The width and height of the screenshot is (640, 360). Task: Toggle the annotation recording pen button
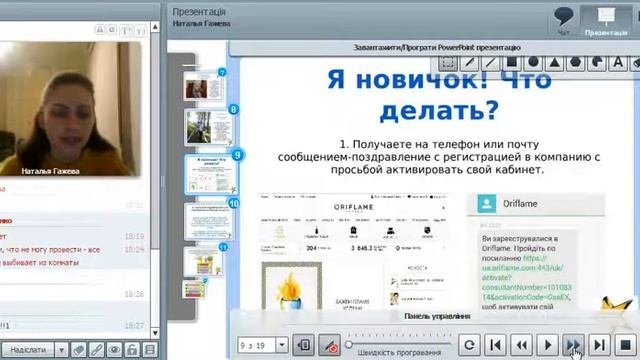click(329, 345)
